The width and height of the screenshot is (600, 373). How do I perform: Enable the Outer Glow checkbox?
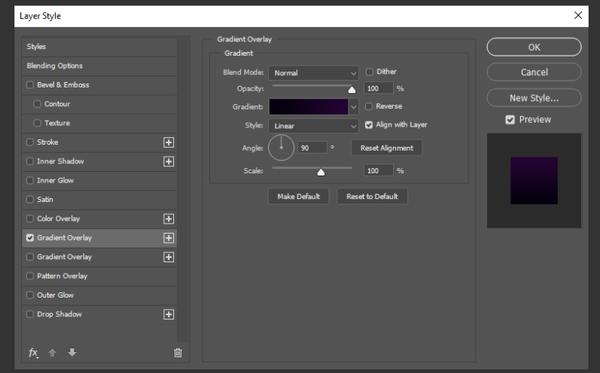[30, 295]
